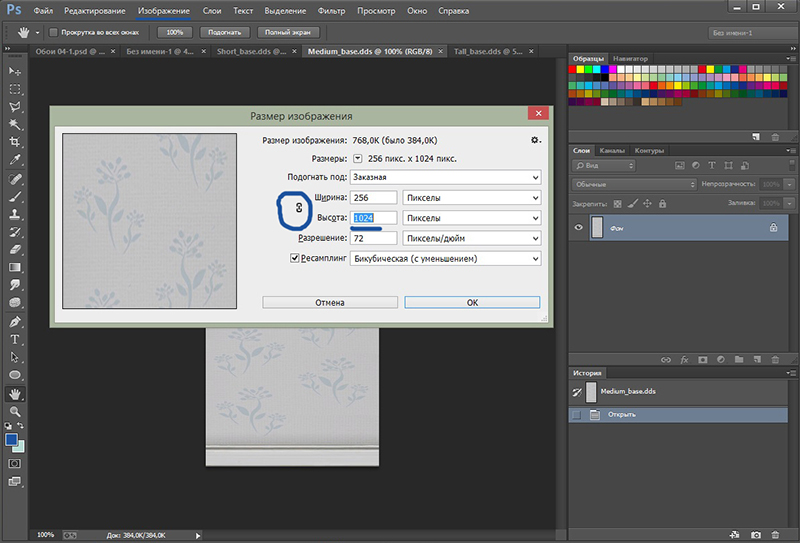
Task: Expand the Ширина units dropdown
Action: 471,198
